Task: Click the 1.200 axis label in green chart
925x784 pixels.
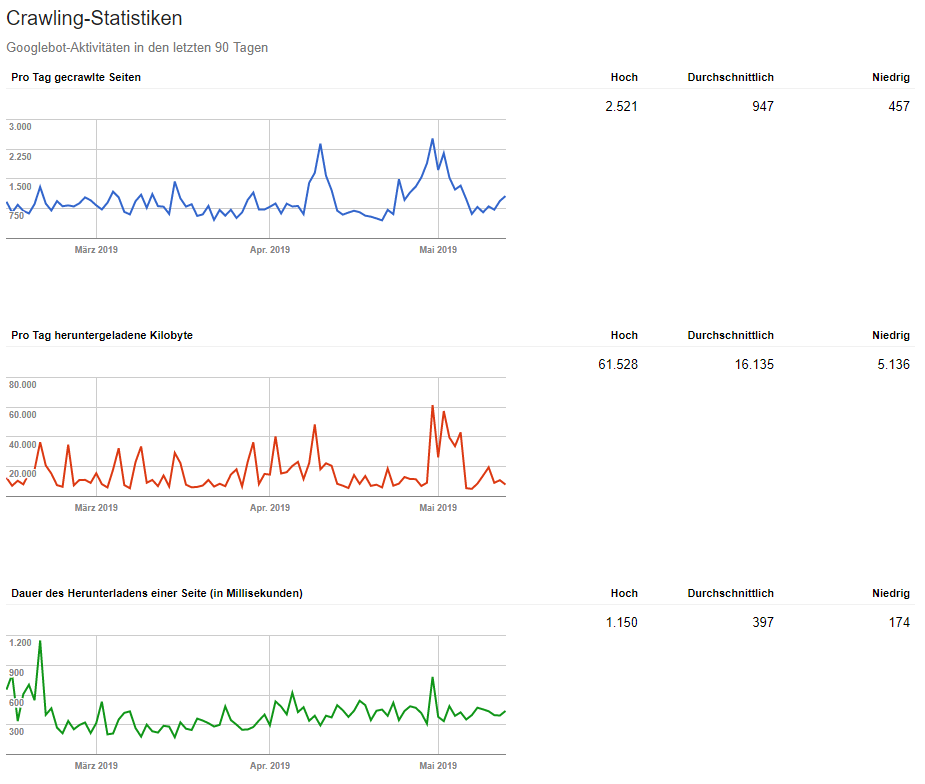Action: point(20,642)
